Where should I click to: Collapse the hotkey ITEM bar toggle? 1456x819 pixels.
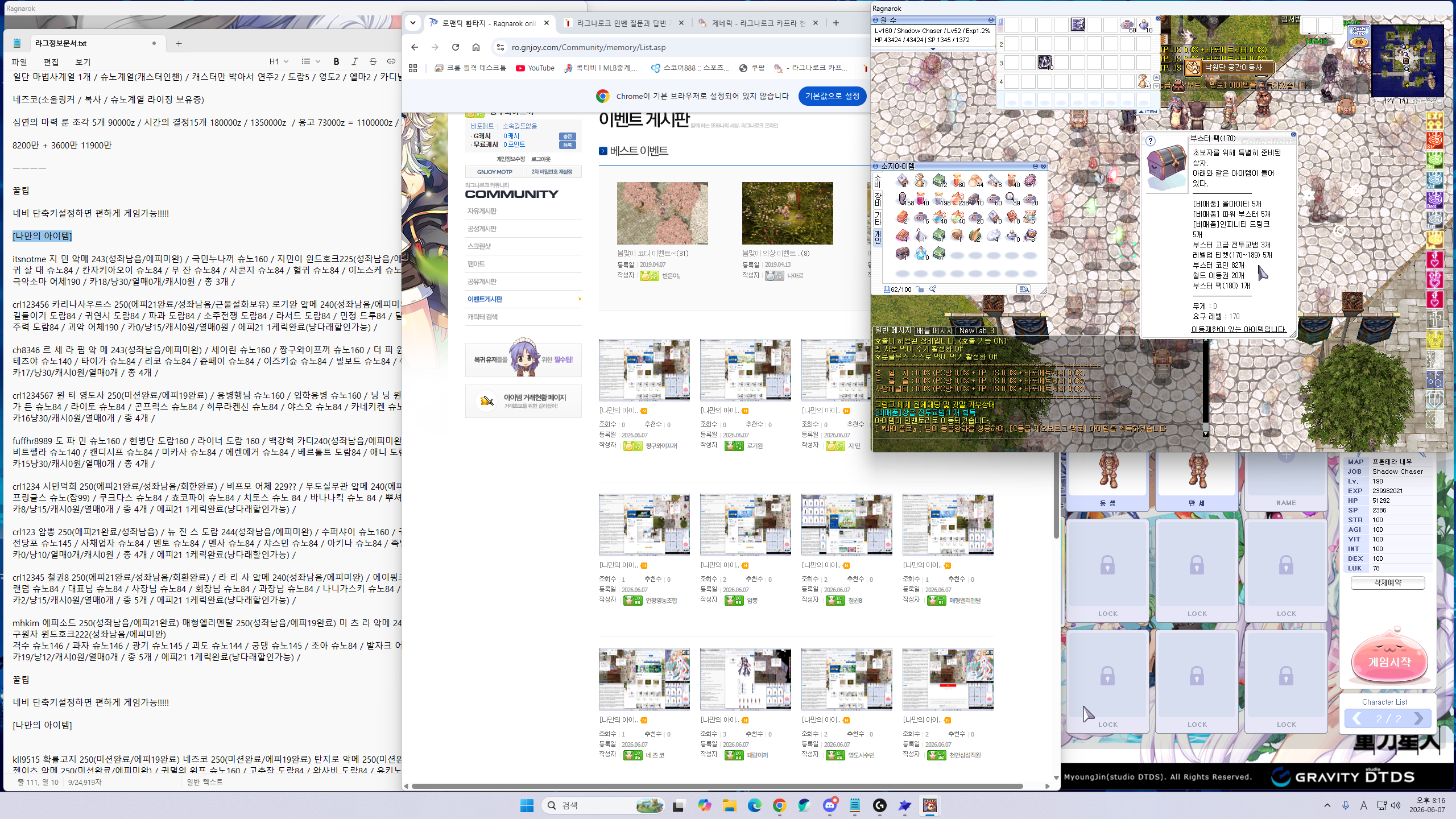point(1148,111)
